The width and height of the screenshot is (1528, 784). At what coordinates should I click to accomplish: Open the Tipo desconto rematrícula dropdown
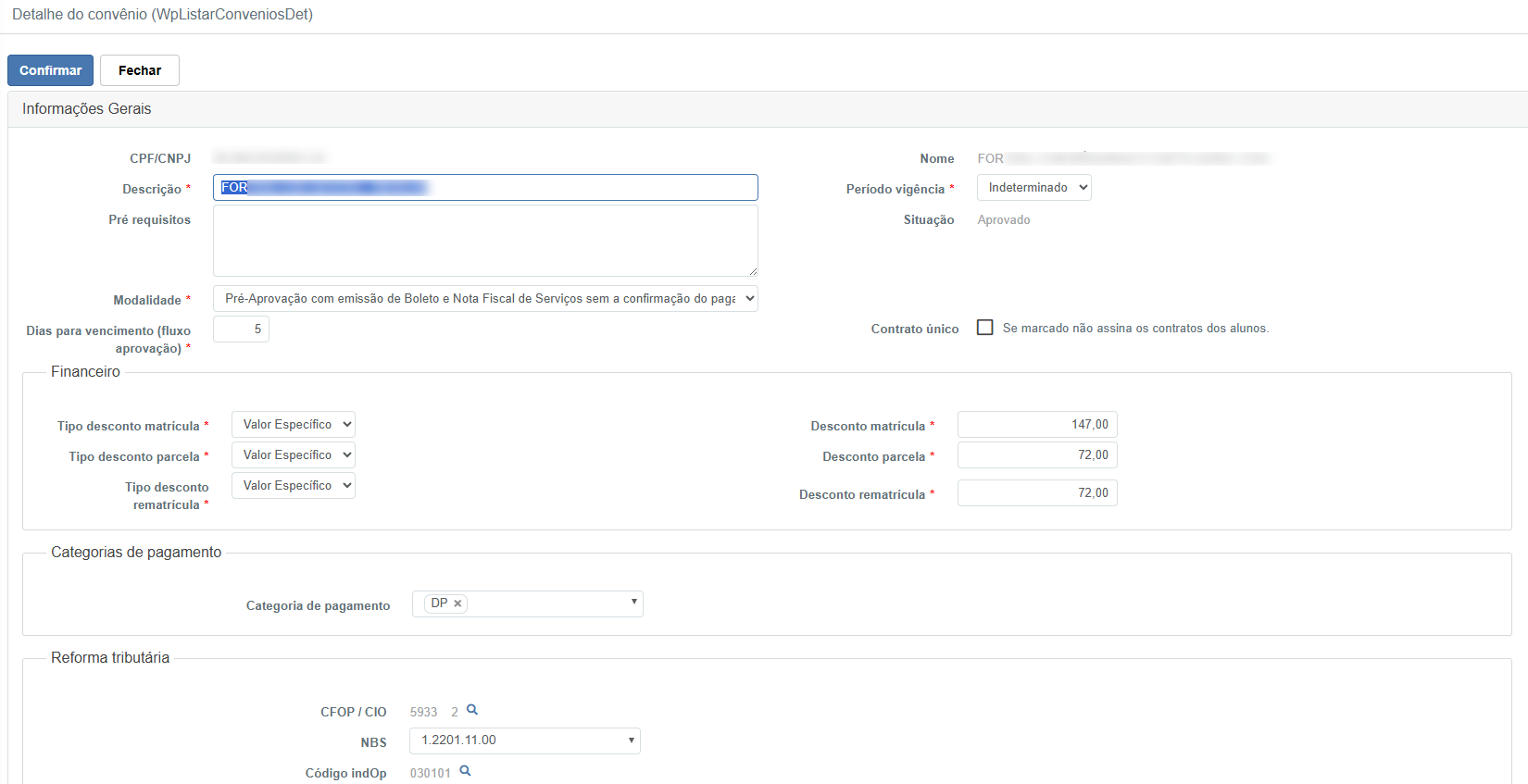click(x=293, y=486)
